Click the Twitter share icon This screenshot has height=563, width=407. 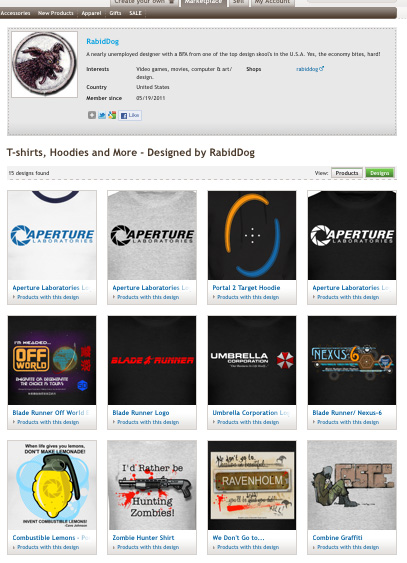102,115
